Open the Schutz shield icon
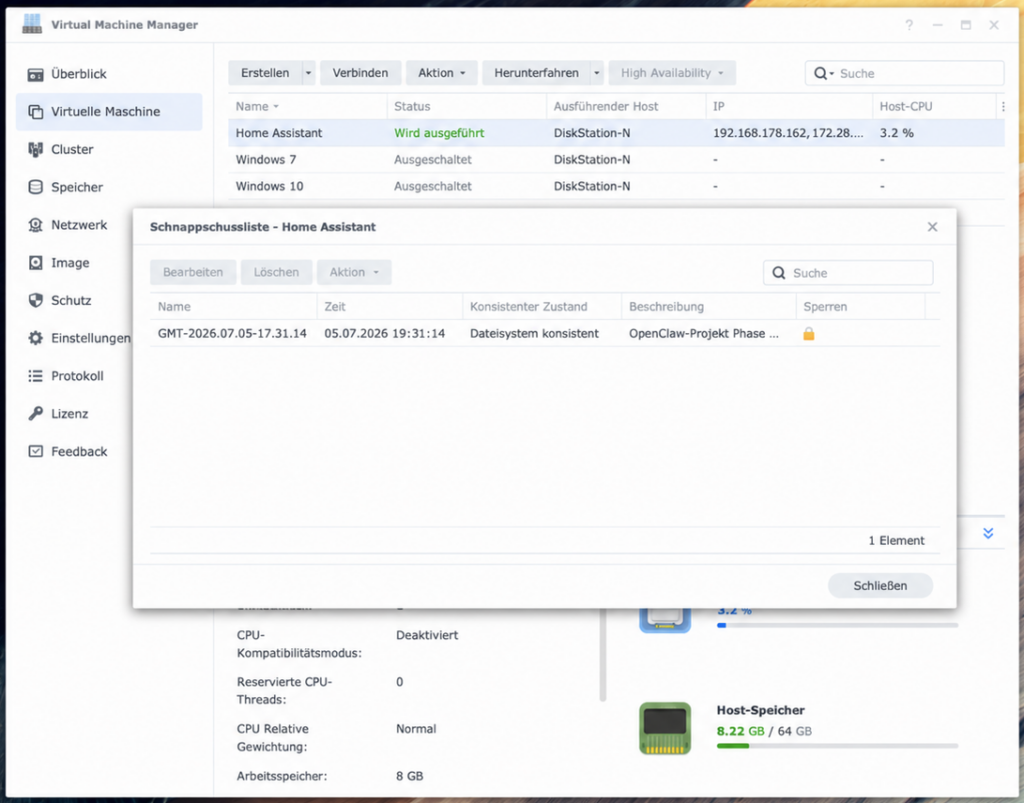 coord(35,300)
